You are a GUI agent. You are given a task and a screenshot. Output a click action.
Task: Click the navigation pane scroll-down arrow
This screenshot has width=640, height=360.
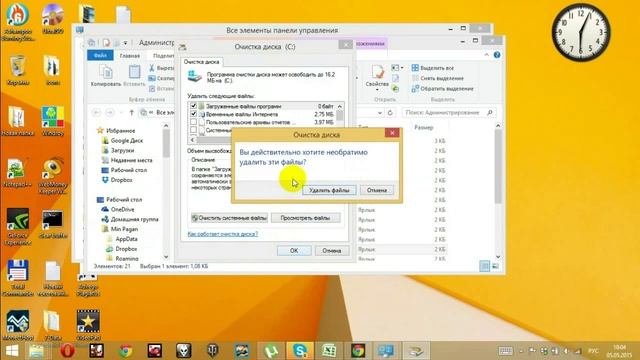(166, 257)
